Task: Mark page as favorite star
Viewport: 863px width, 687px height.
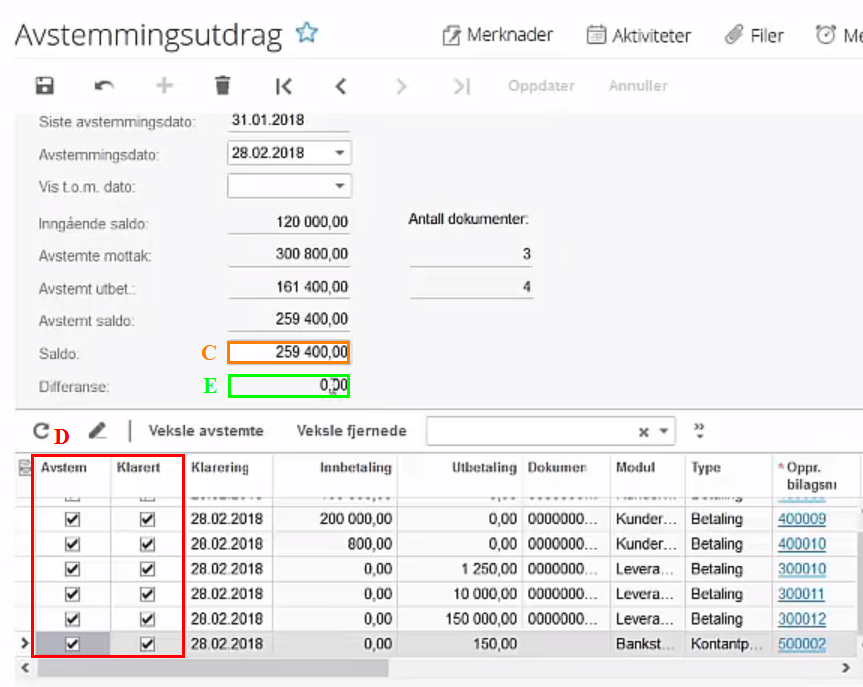Action: point(307,33)
